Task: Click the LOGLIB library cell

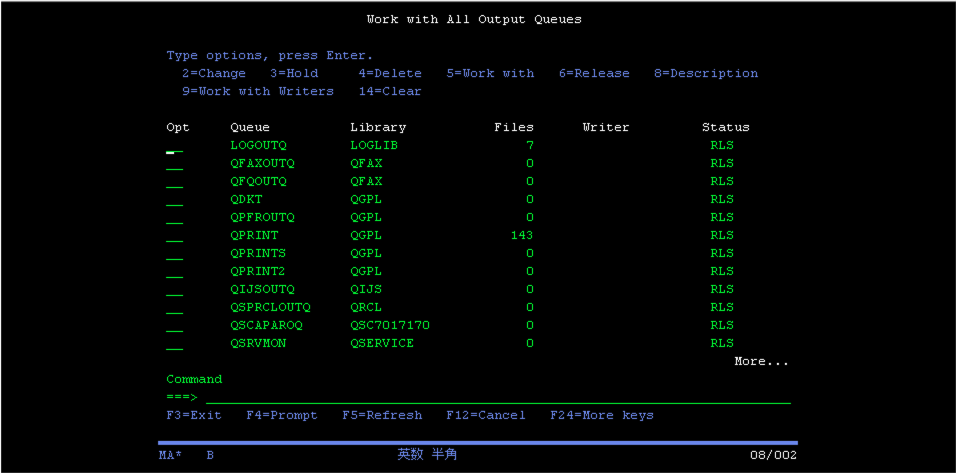Action: pyautogui.click(x=374, y=146)
